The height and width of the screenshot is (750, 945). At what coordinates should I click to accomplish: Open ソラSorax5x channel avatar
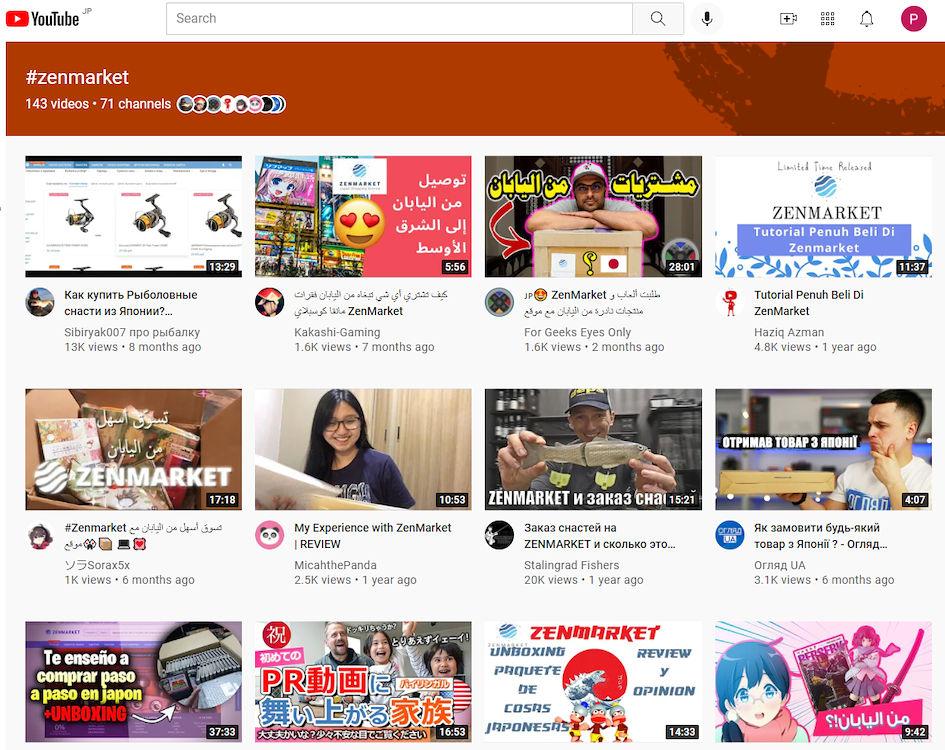pyautogui.click(x=40, y=535)
